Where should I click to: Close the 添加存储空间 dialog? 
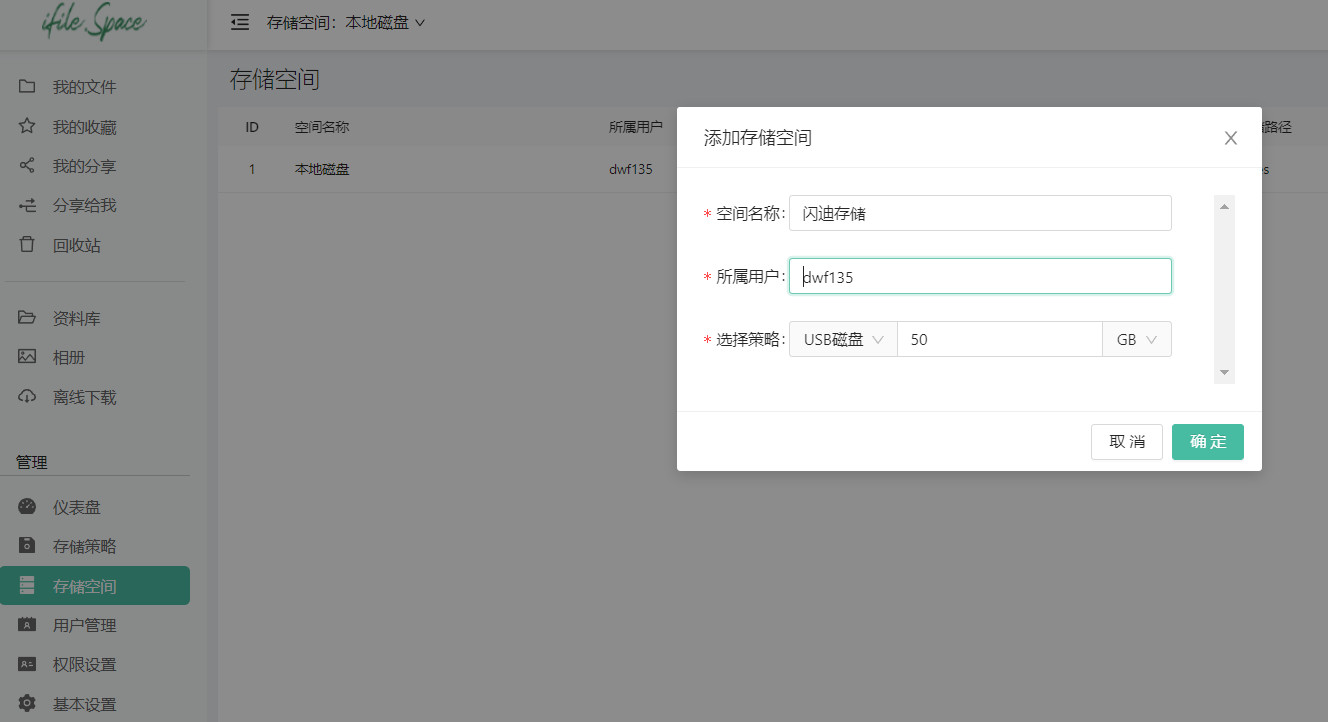pos(1231,138)
